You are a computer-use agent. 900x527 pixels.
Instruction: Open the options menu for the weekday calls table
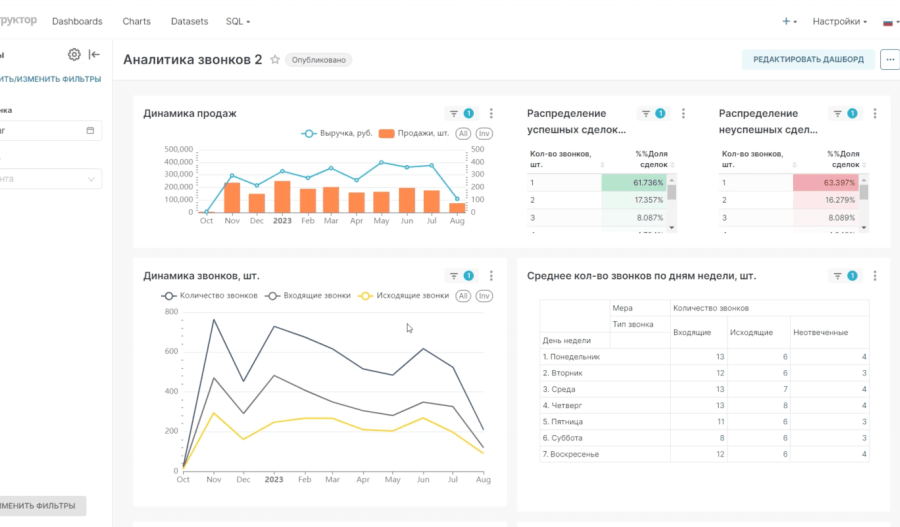point(875,276)
